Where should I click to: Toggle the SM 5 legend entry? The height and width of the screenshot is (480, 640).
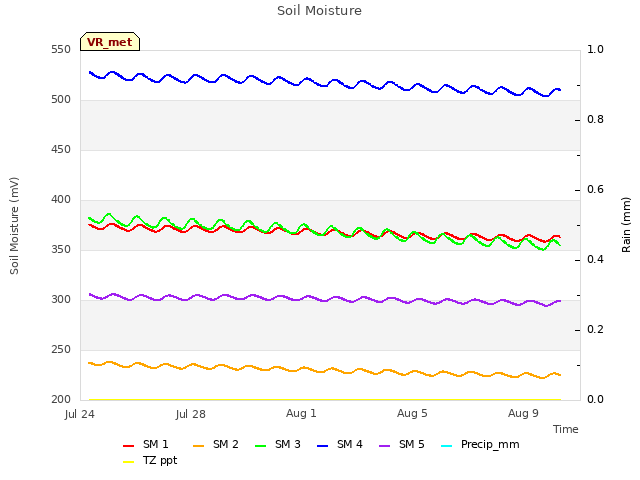point(402,444)
